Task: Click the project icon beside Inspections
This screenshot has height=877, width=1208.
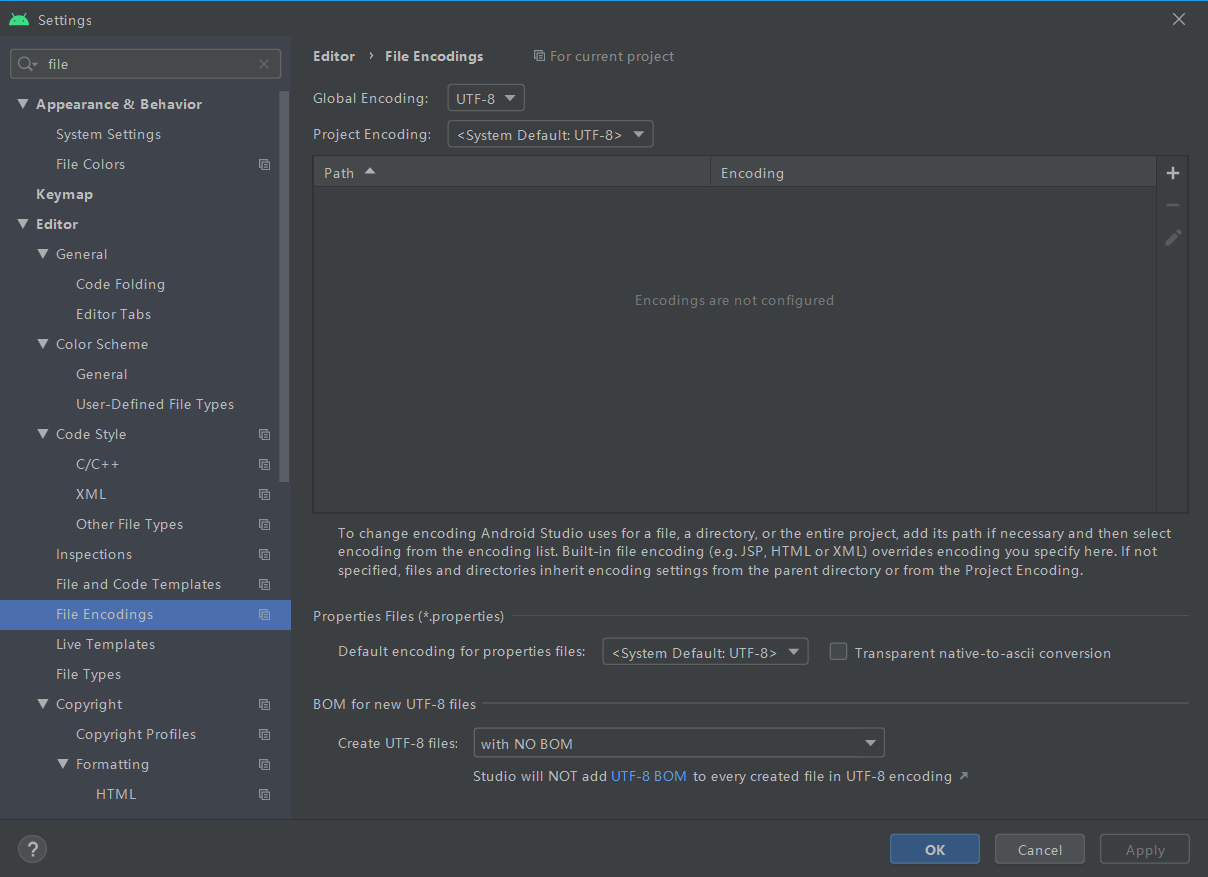Action: 264,554
